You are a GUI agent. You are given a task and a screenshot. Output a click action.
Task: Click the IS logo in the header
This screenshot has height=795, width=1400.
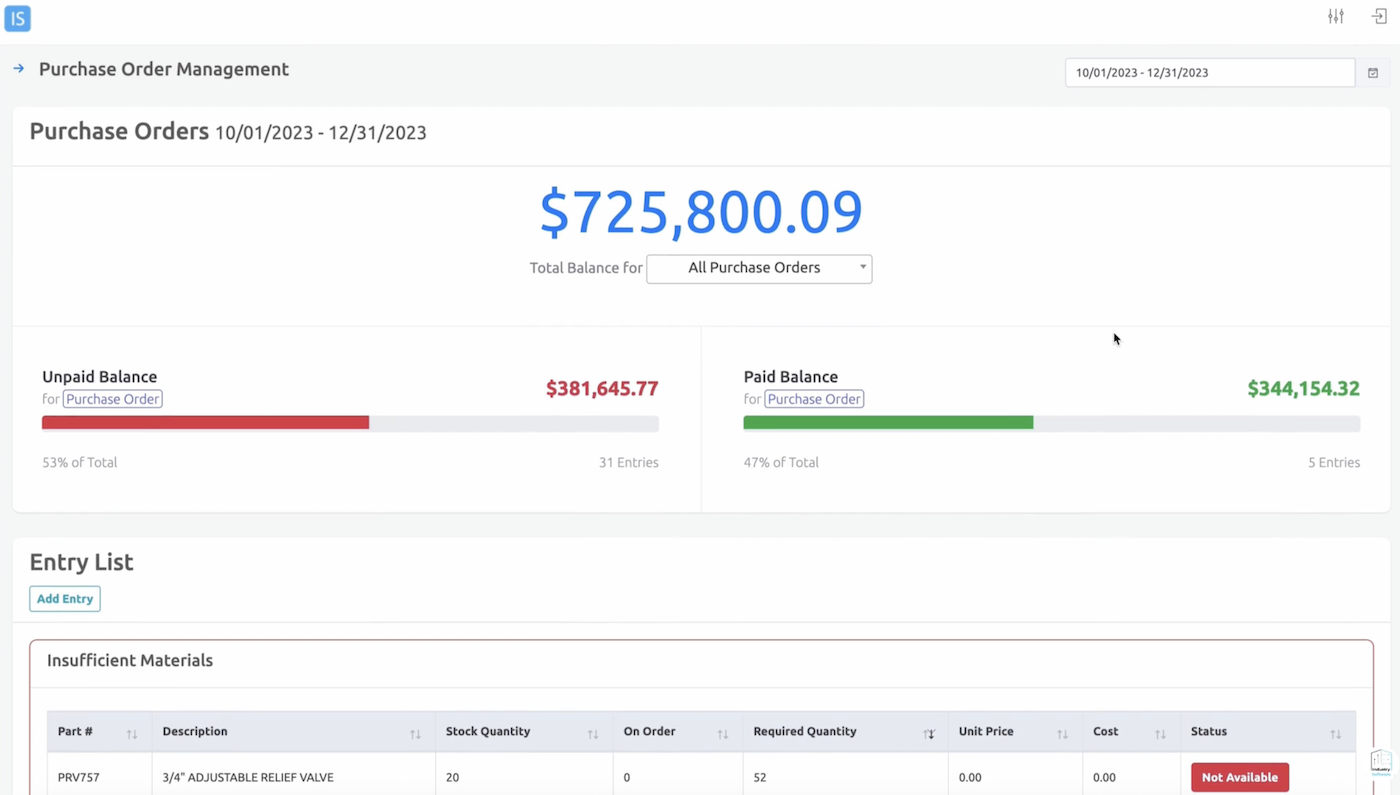pyautogui.click(x=17, y=18)
